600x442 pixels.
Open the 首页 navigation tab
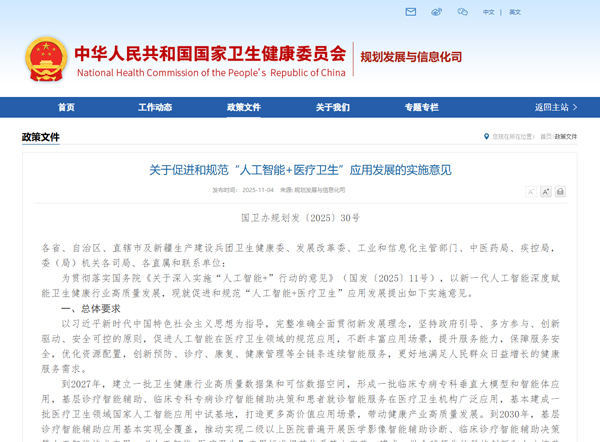(x=66, y=107)
